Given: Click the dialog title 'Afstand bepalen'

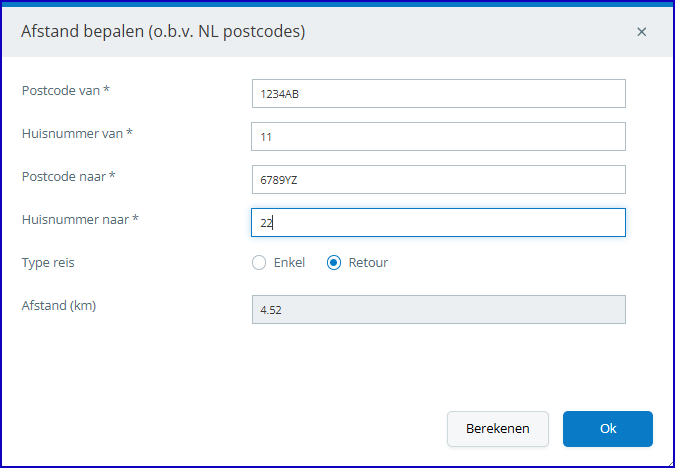Looking at the screenshot, I should click(82, 31).
